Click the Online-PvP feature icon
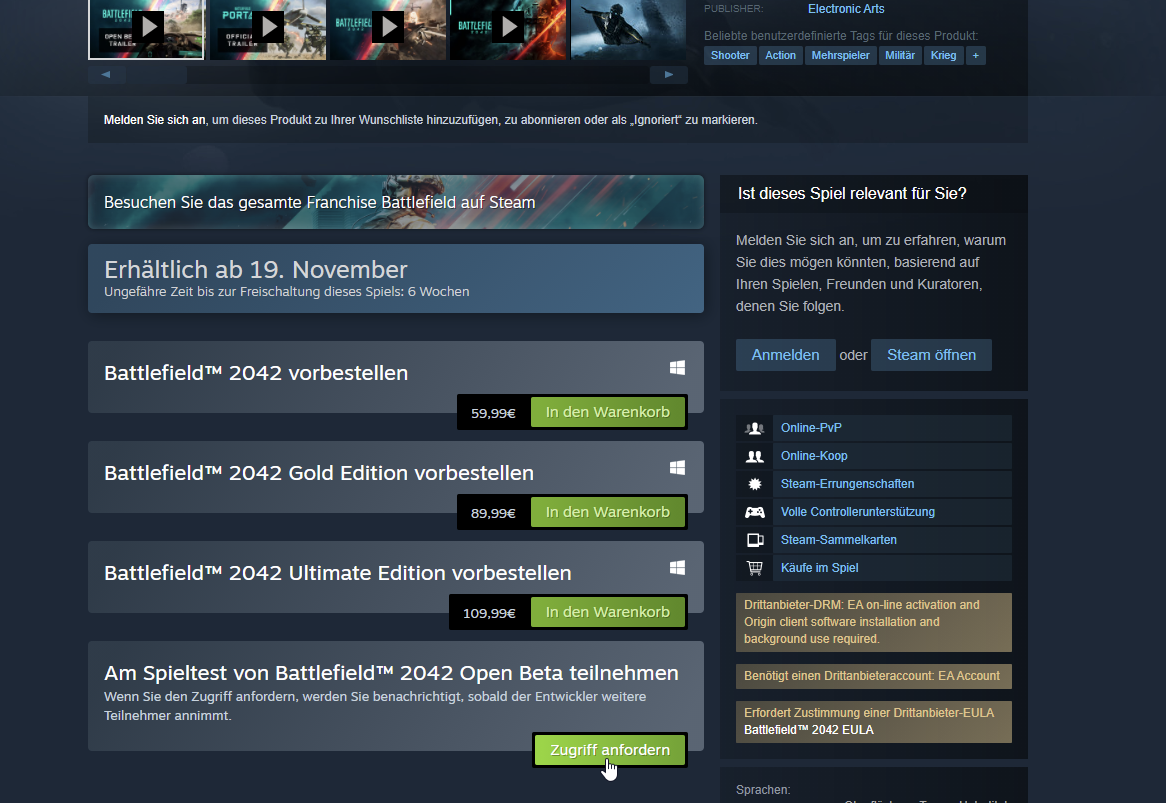The image size is (1166, 803). click(755, 428)
